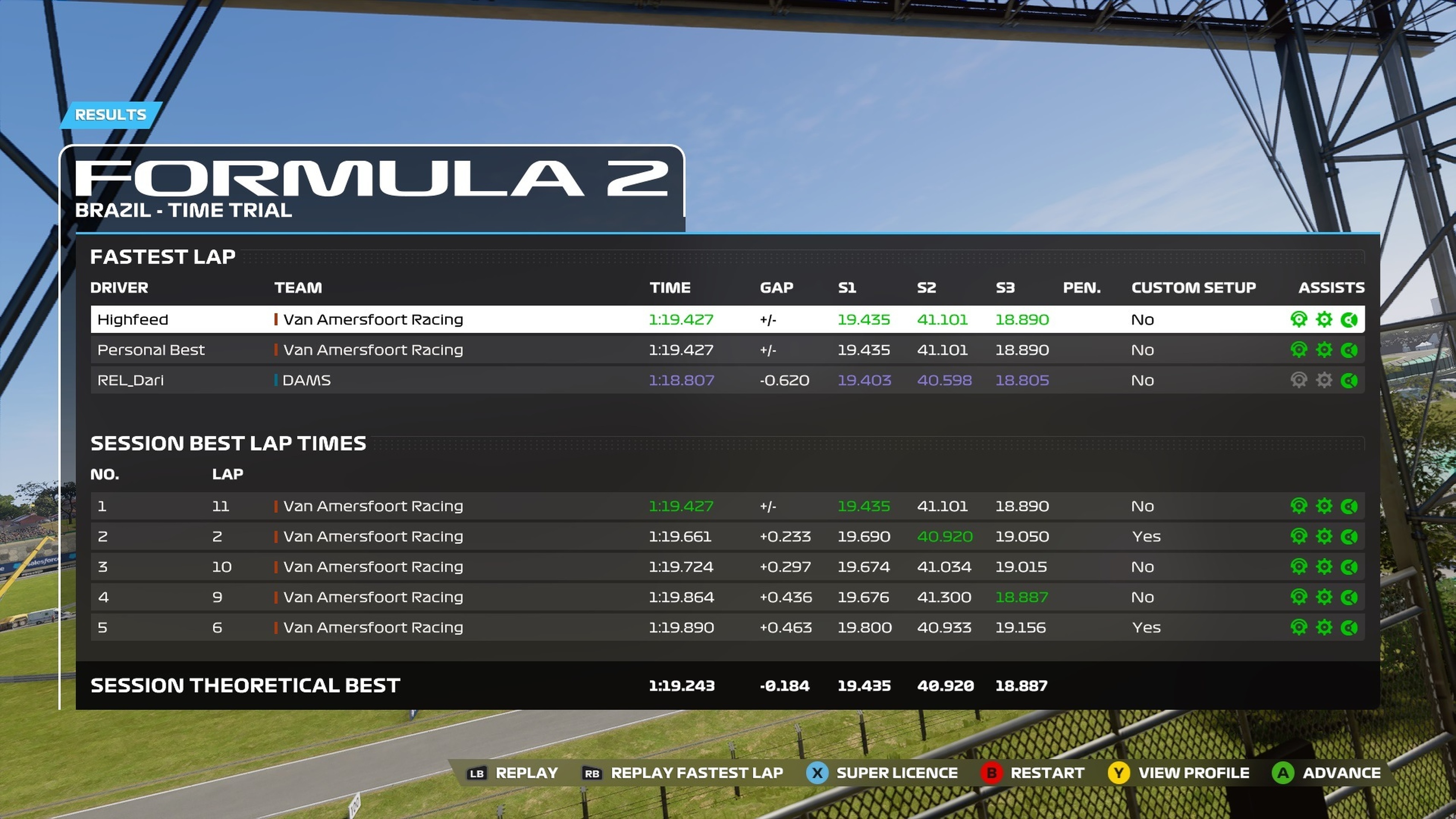Select View Profile
The image size is (1456, 819).
click(x=1179, y=773)
